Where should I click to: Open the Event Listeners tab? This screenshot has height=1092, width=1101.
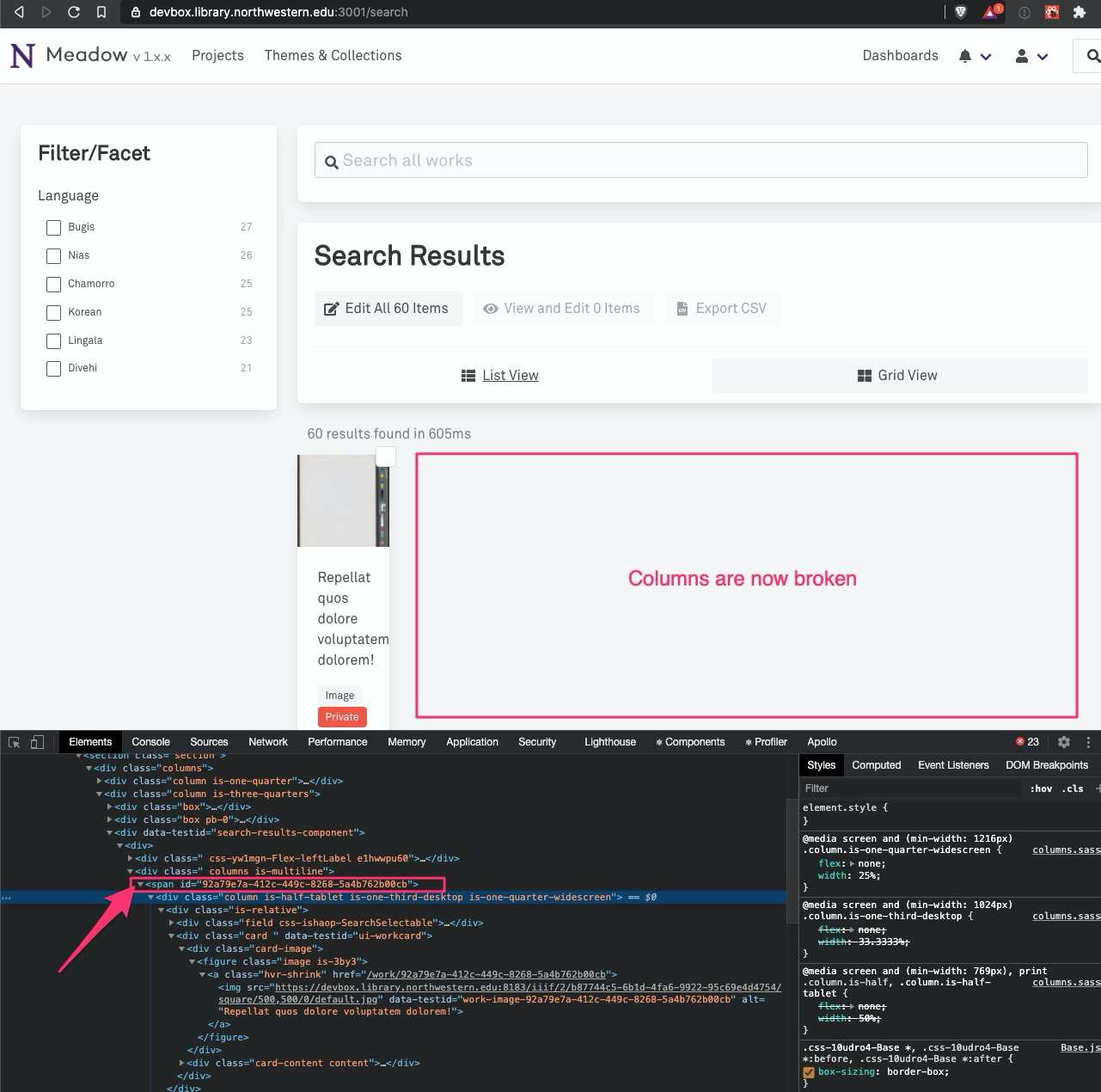[x=953, y=765]
